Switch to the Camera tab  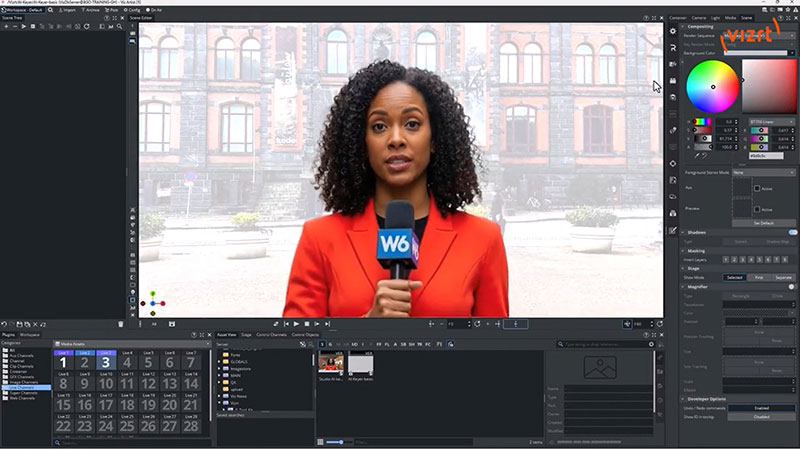(698, 18)
